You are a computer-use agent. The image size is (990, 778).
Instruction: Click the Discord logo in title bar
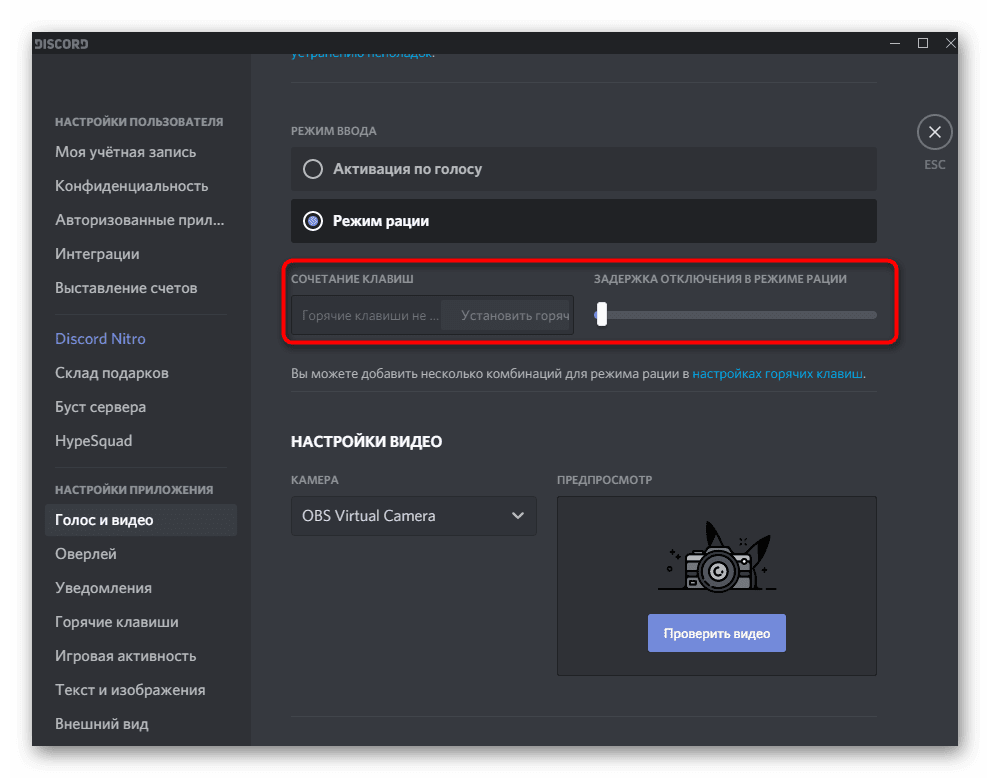(x=61, y=44)
